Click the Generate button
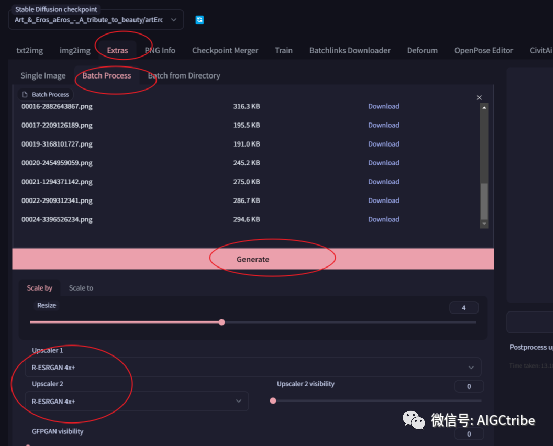Image resolution: width=553 pixels, height=446 pixels. pyautogui.click(x=253, y=259)
